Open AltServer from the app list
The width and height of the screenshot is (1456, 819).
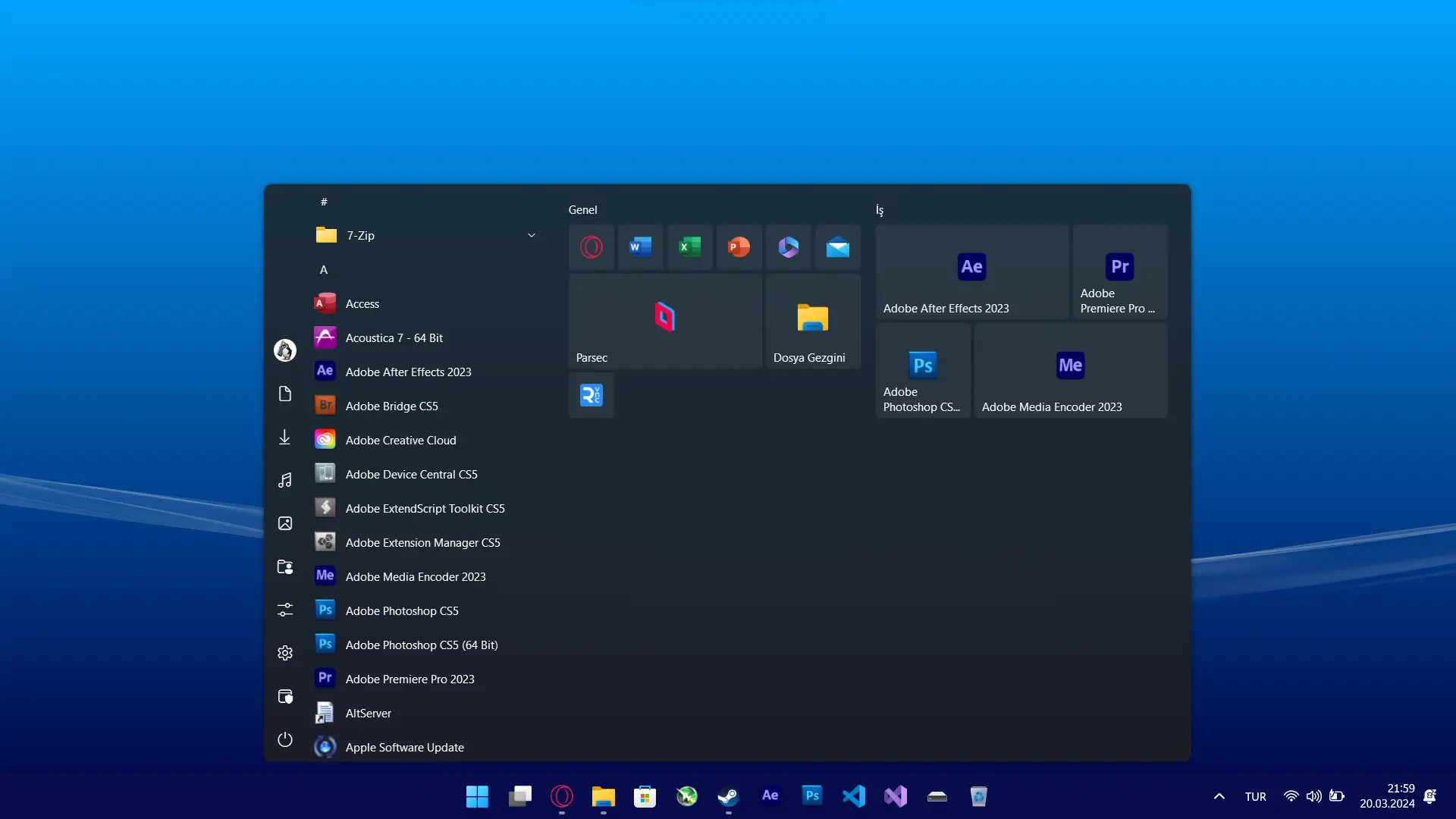[427, 713]
